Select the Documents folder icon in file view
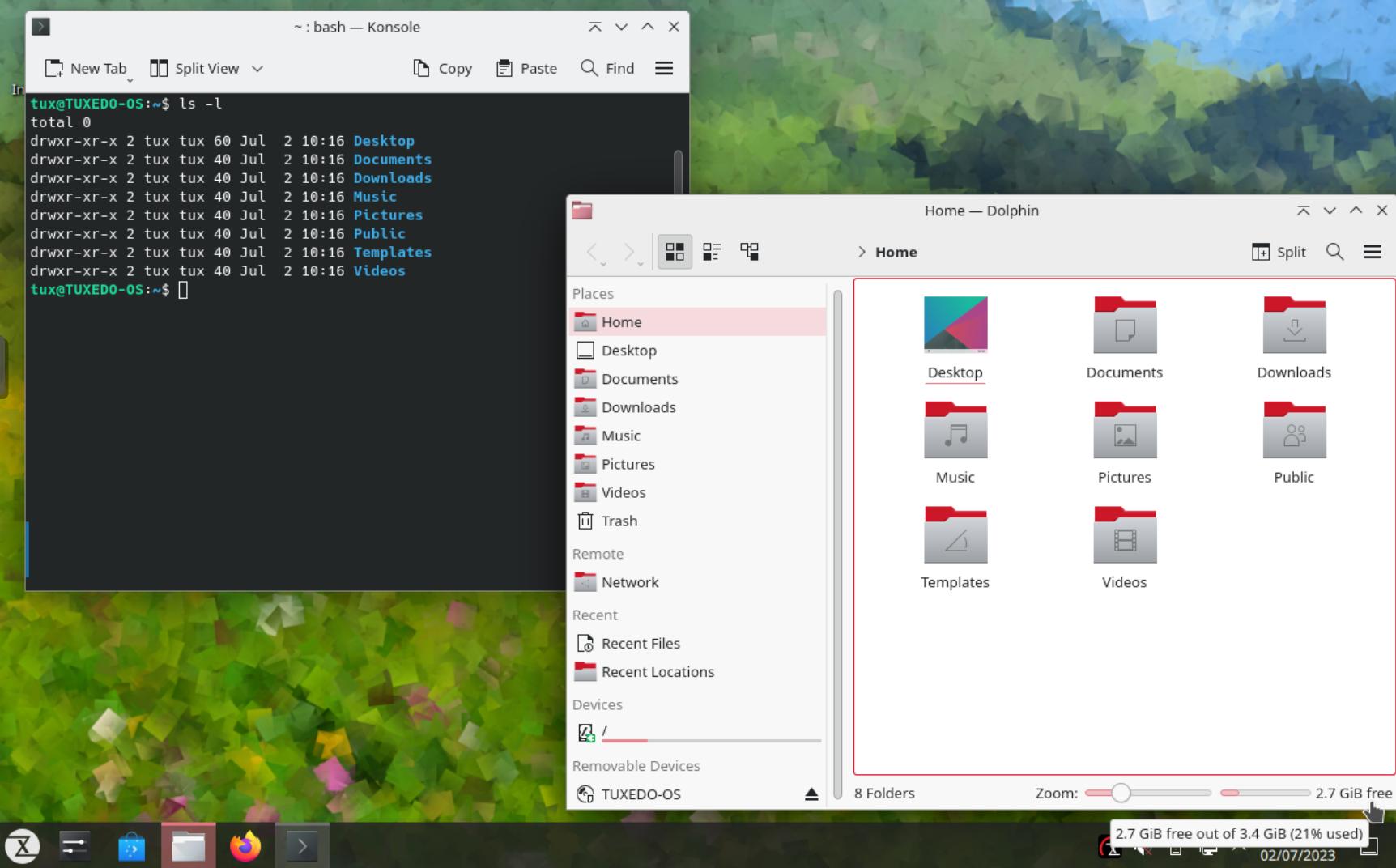Viewport: 1396px width, 868px height. tap(1125, 324)
